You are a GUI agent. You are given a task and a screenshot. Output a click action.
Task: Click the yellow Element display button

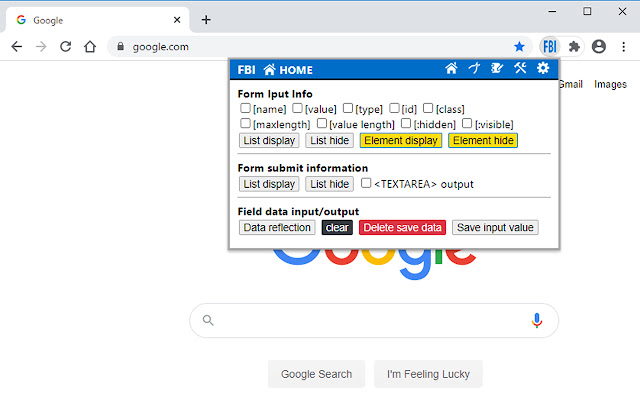(x=401, y=140)
